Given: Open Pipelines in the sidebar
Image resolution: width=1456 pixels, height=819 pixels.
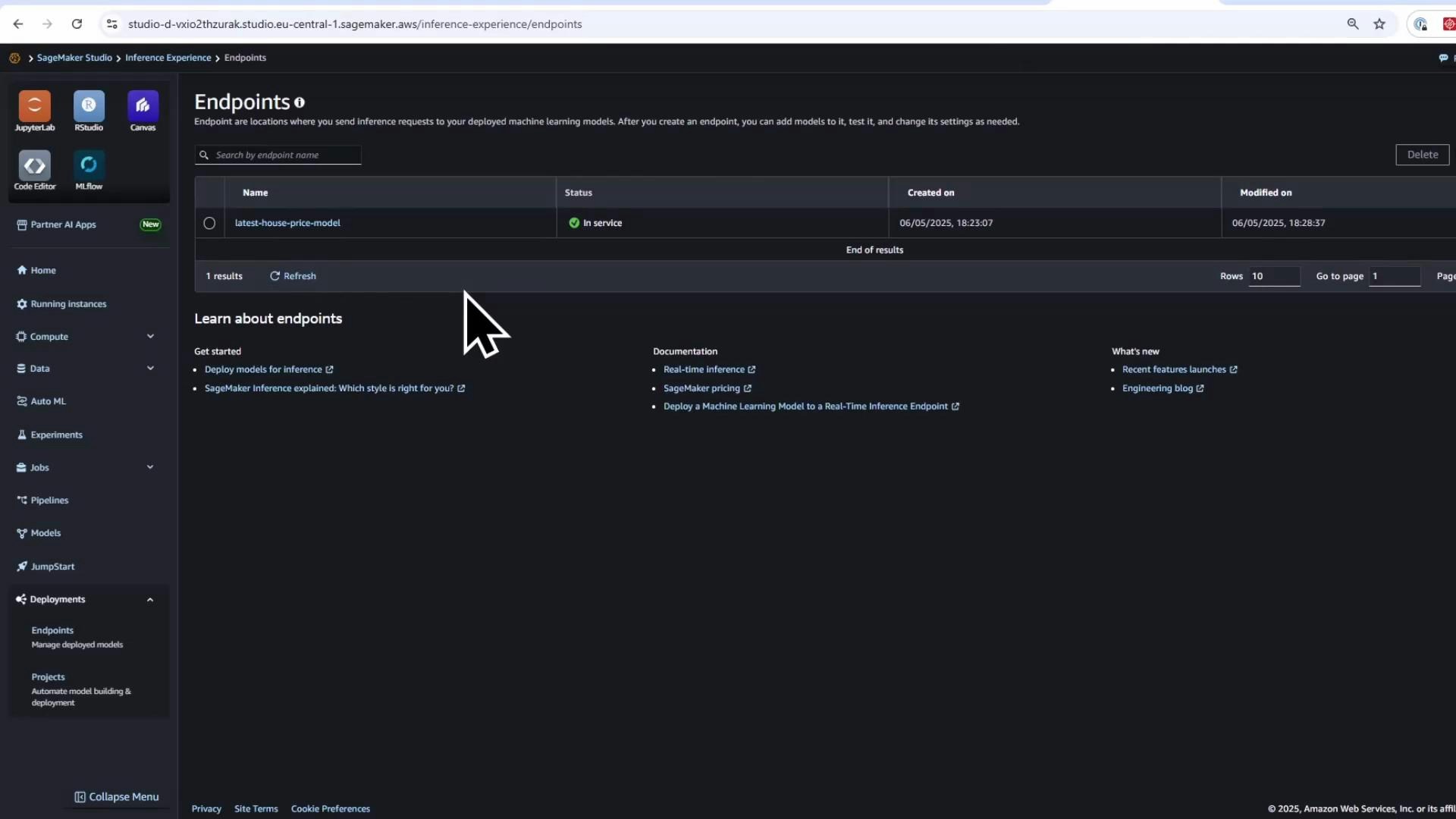Looking at the screenshot, I should coord(42,500).
